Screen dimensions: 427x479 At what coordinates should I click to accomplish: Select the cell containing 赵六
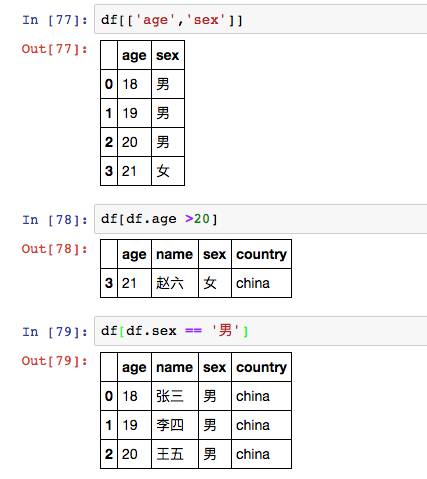175,283
